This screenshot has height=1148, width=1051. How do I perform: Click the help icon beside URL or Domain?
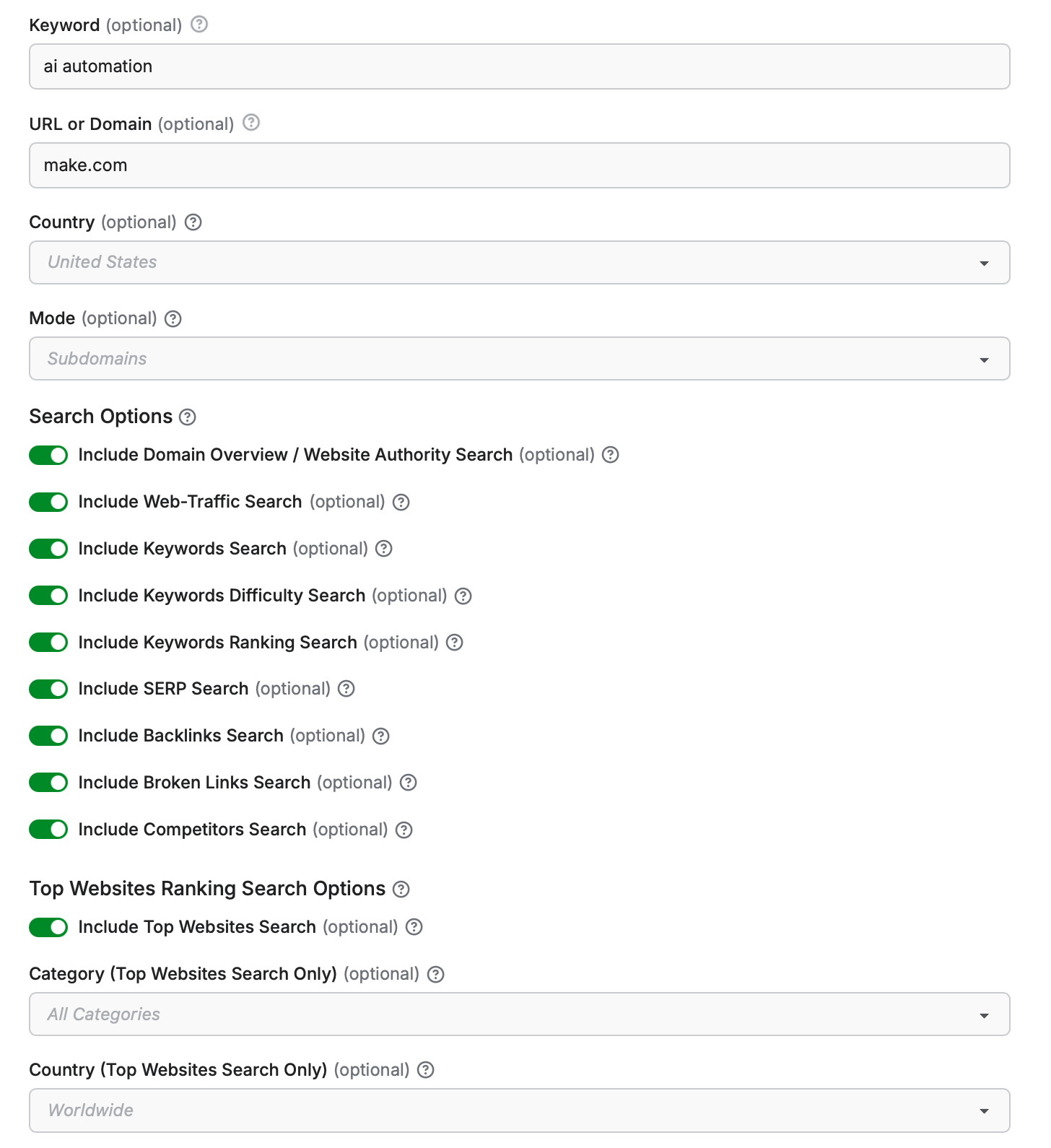click(251, 123)
